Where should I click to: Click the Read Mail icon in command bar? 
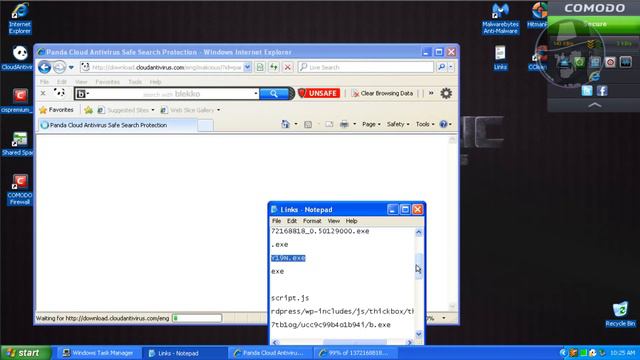click(329, 124)
